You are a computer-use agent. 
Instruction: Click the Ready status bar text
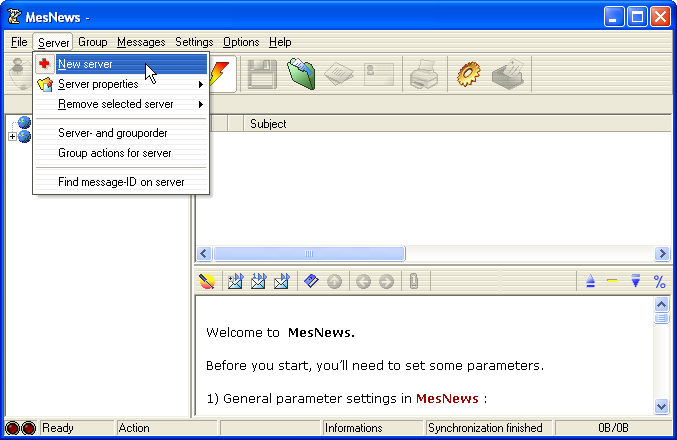click(x=58, y=428)
